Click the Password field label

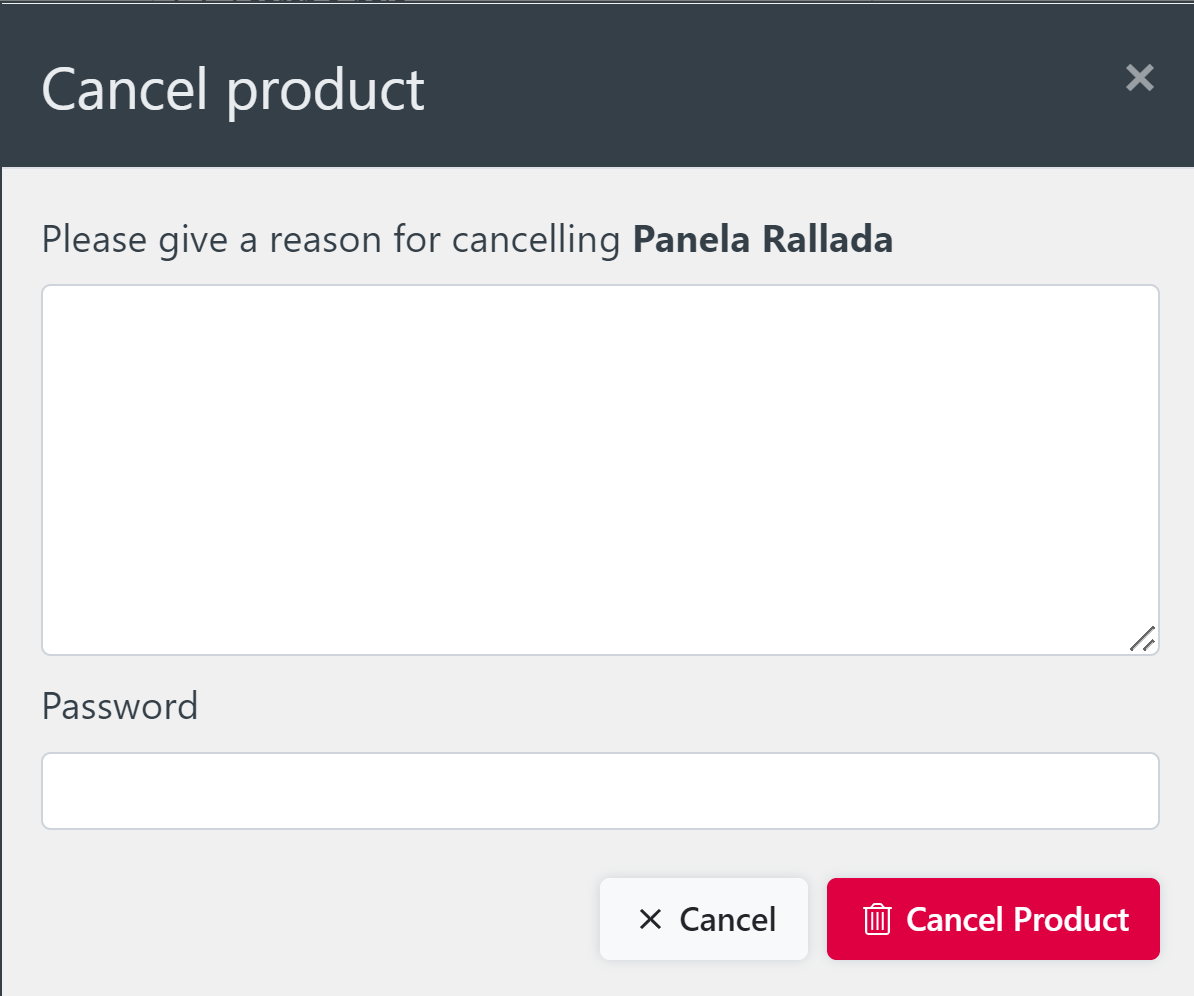pyautogui.click(x=119, y=706)
